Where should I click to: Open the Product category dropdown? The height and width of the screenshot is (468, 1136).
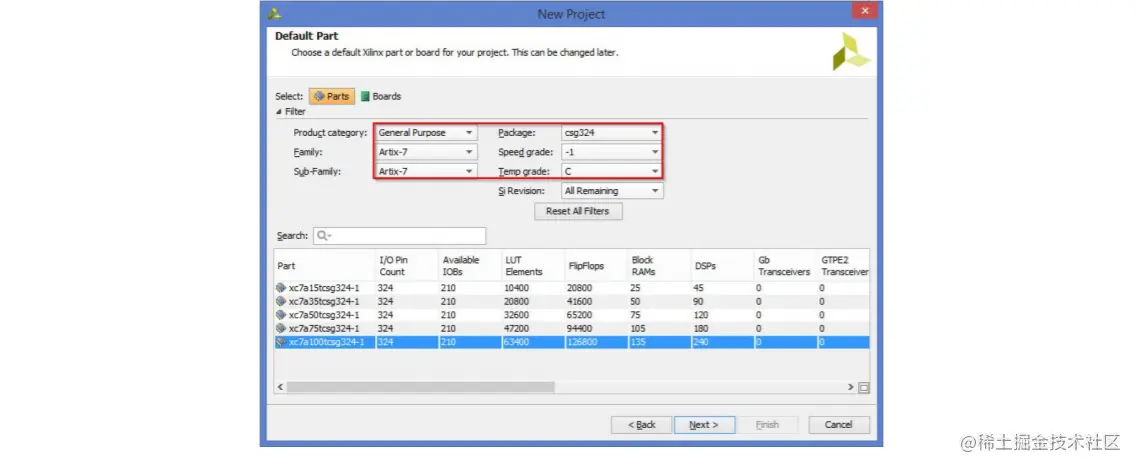point(427,133)
